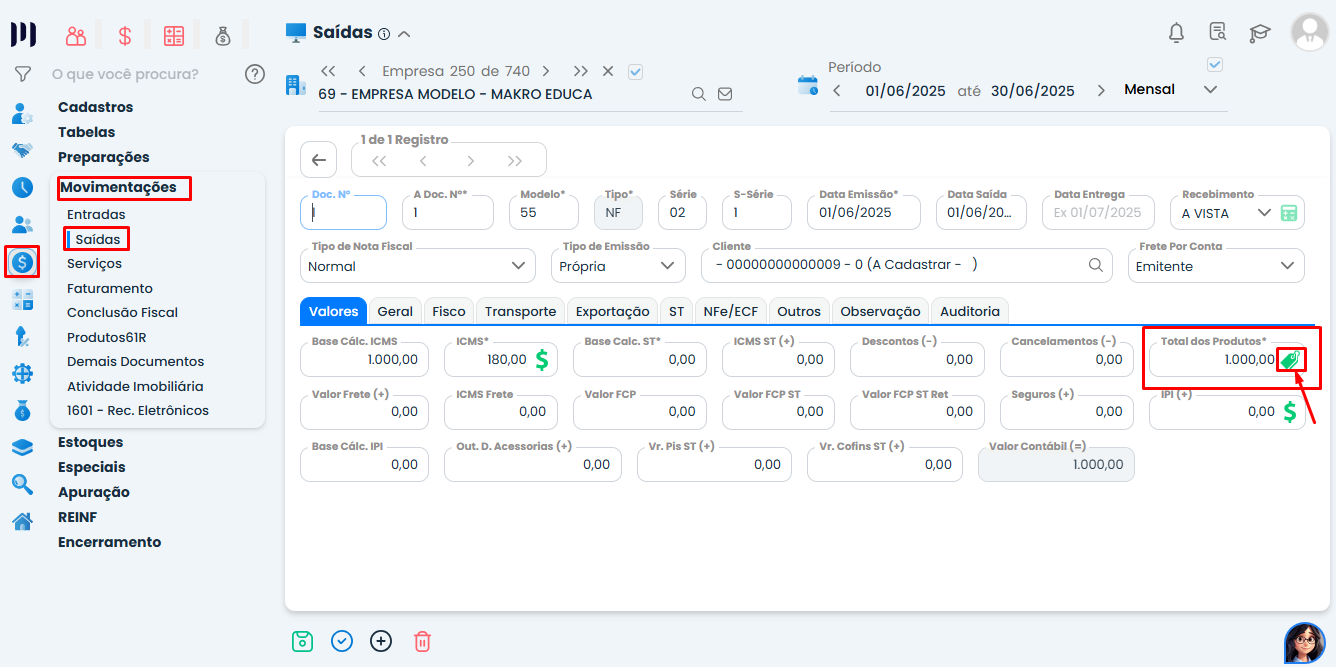Viewport: 1336px width, 667px height.
Task: Click the green tag icon in Total dos Produtos
Action: [x=1290, y=360]
